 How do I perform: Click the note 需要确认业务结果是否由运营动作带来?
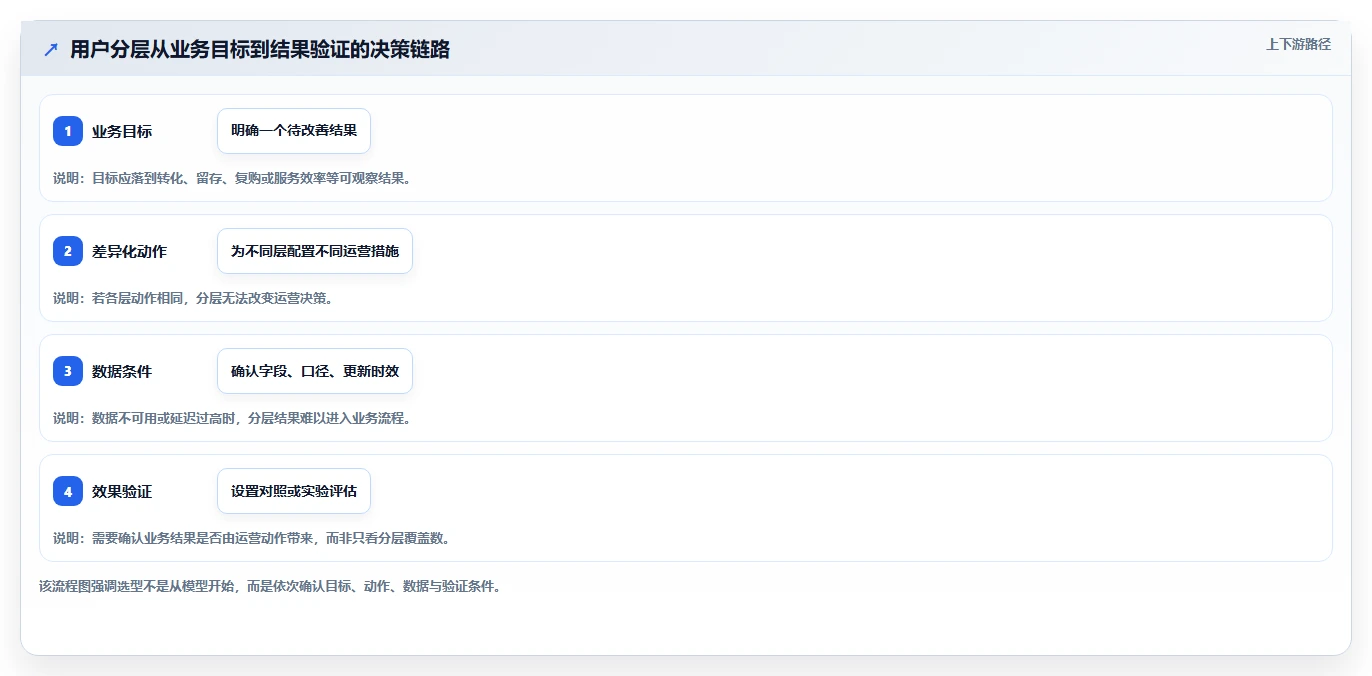251,538
